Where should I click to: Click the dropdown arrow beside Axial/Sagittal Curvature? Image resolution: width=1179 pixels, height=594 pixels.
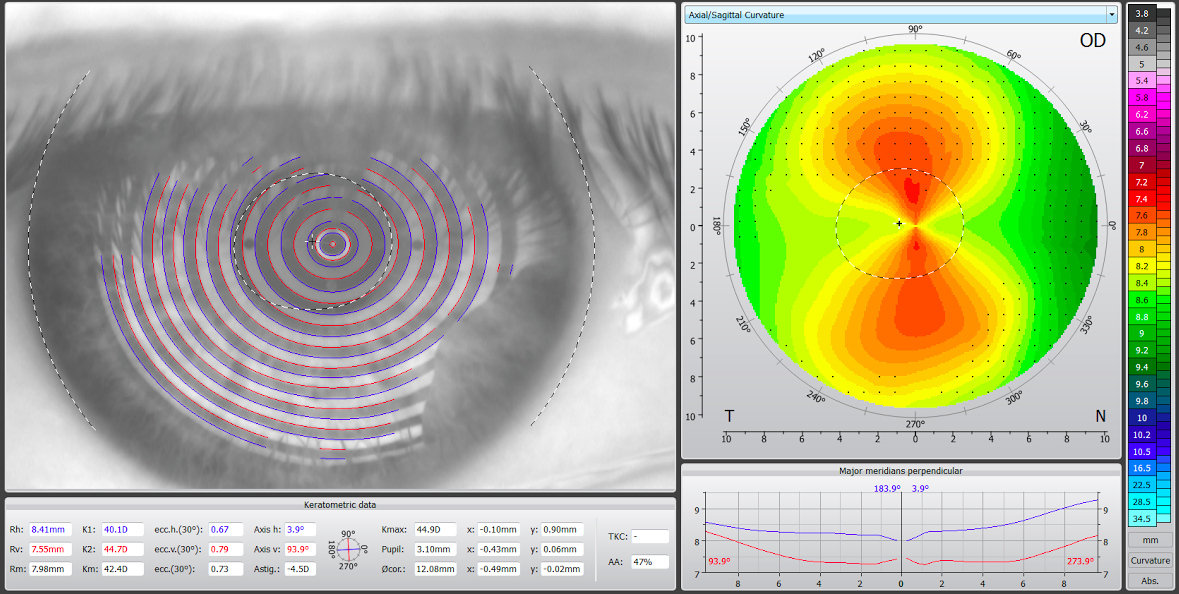(1111, 14)
